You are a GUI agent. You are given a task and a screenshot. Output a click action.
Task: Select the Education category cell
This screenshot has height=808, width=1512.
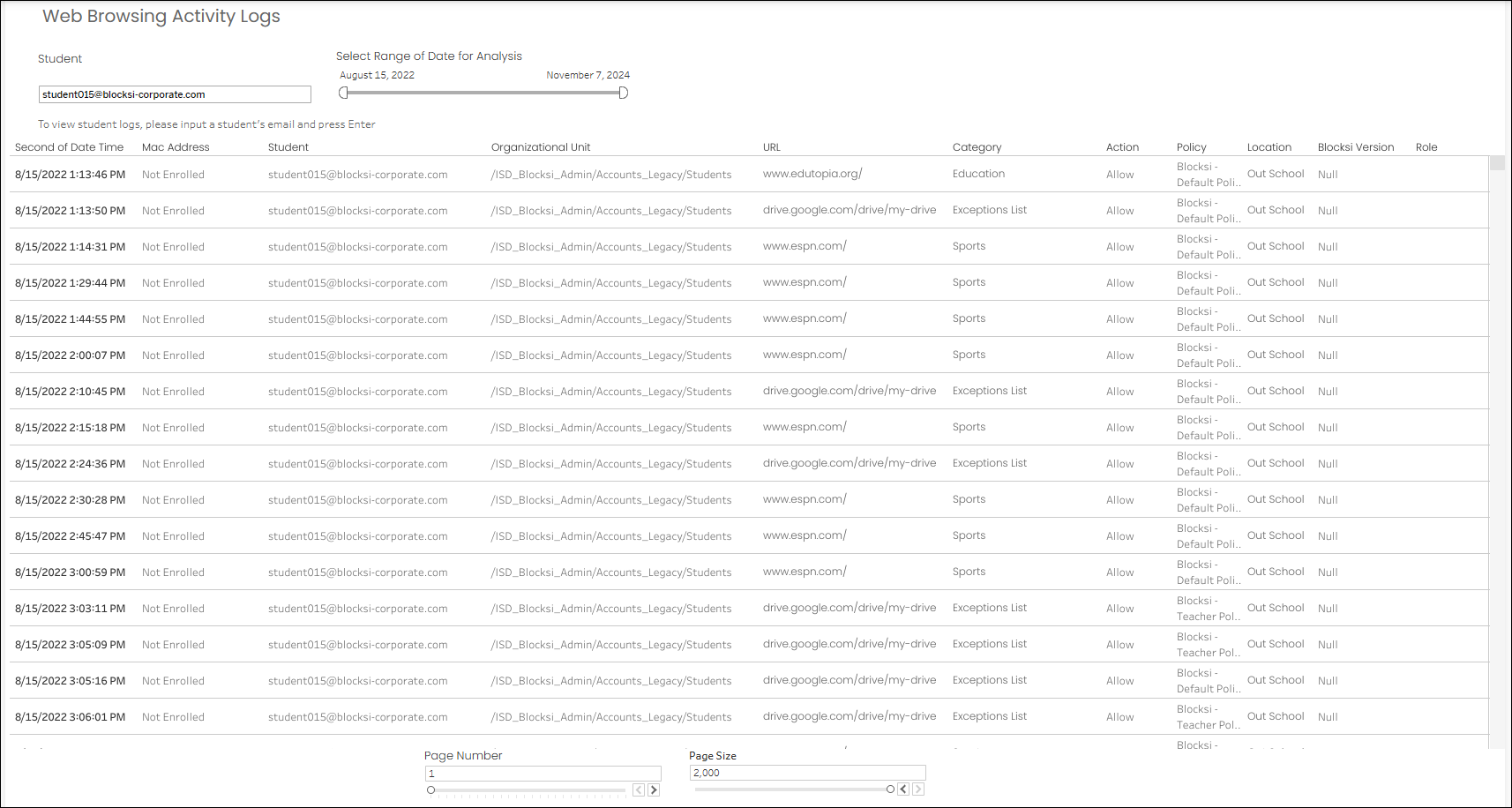pos(978,174)
